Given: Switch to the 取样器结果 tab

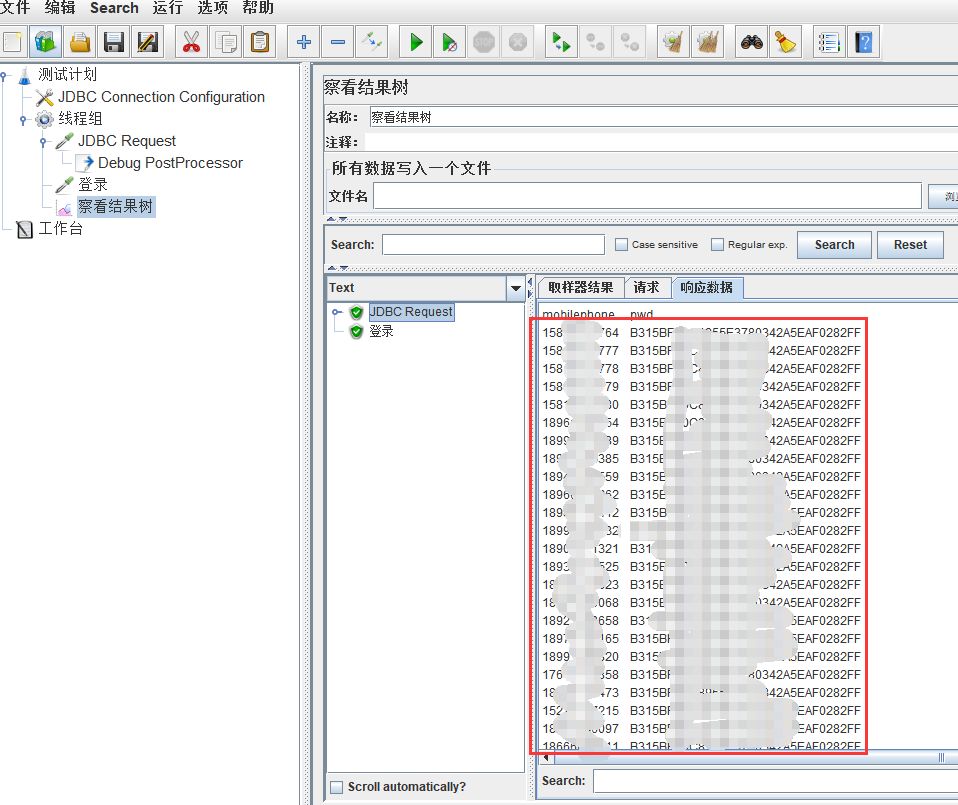Looking at the screenshot, I should (x=580, y=287).
